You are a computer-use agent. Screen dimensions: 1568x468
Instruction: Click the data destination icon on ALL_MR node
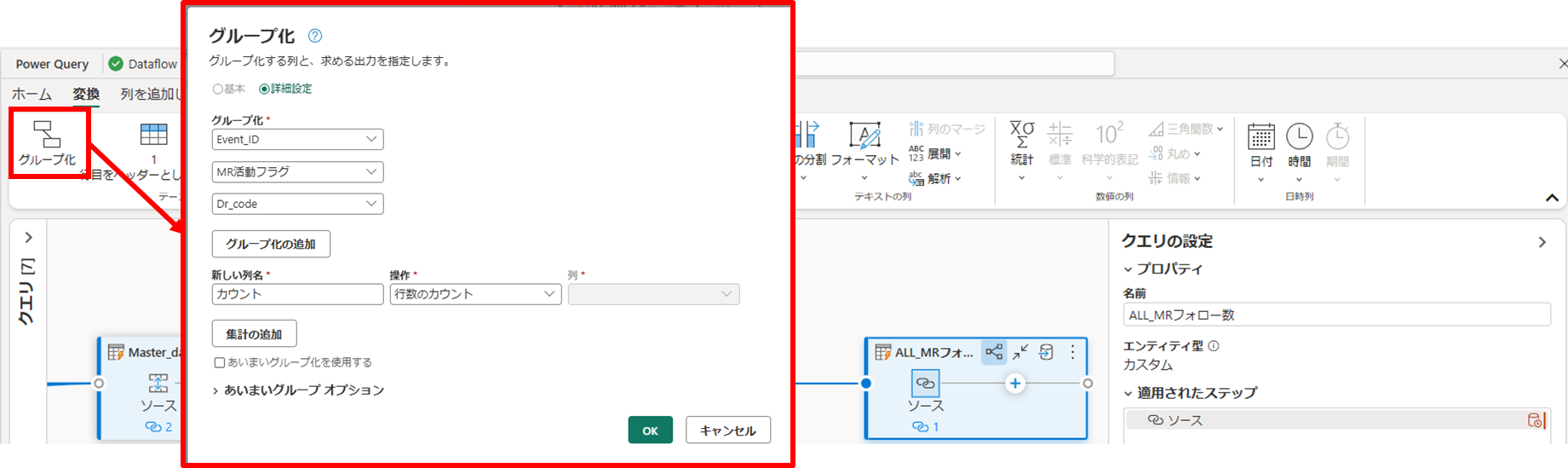click(x=1047, y=352)
